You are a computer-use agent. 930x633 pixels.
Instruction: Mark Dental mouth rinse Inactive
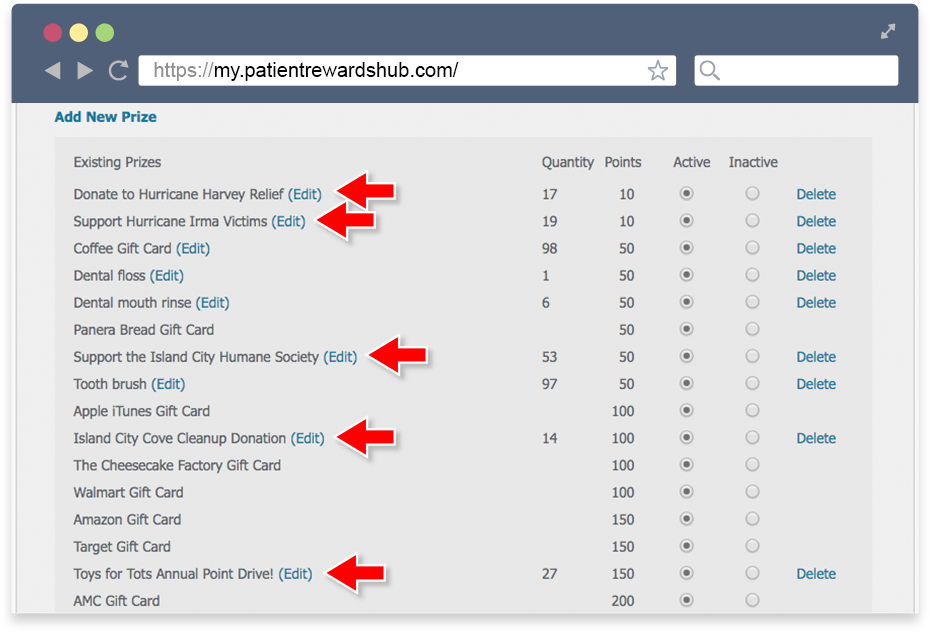click(752, 302)
